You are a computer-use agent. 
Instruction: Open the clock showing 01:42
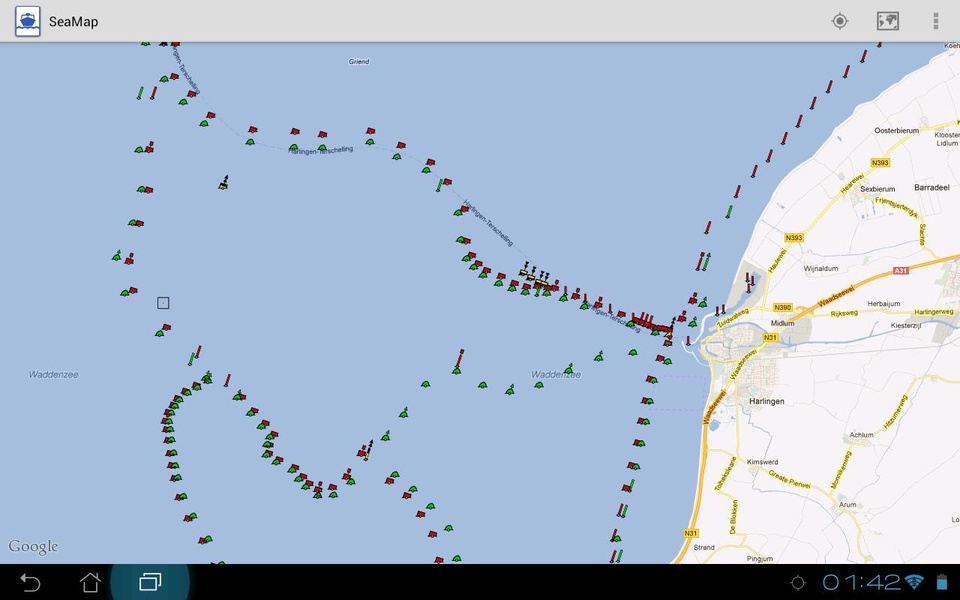click(861, 582)
